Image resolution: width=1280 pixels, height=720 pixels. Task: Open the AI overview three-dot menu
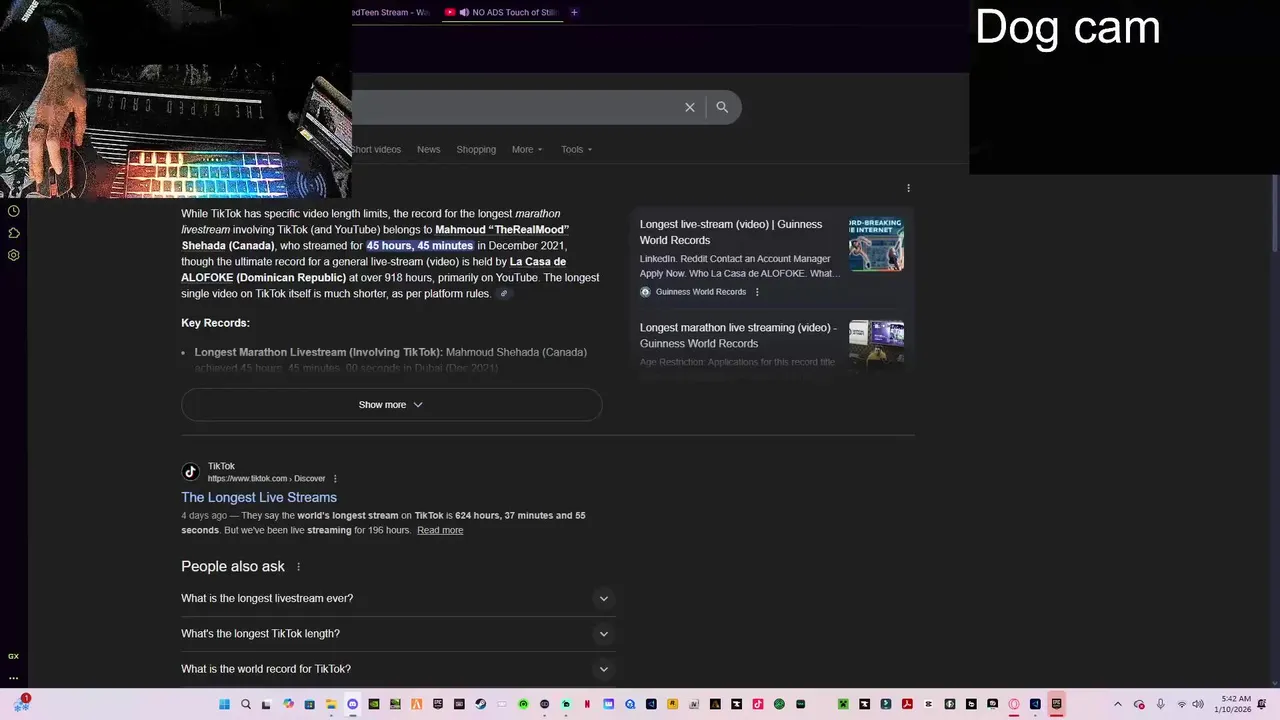[908, 188]
